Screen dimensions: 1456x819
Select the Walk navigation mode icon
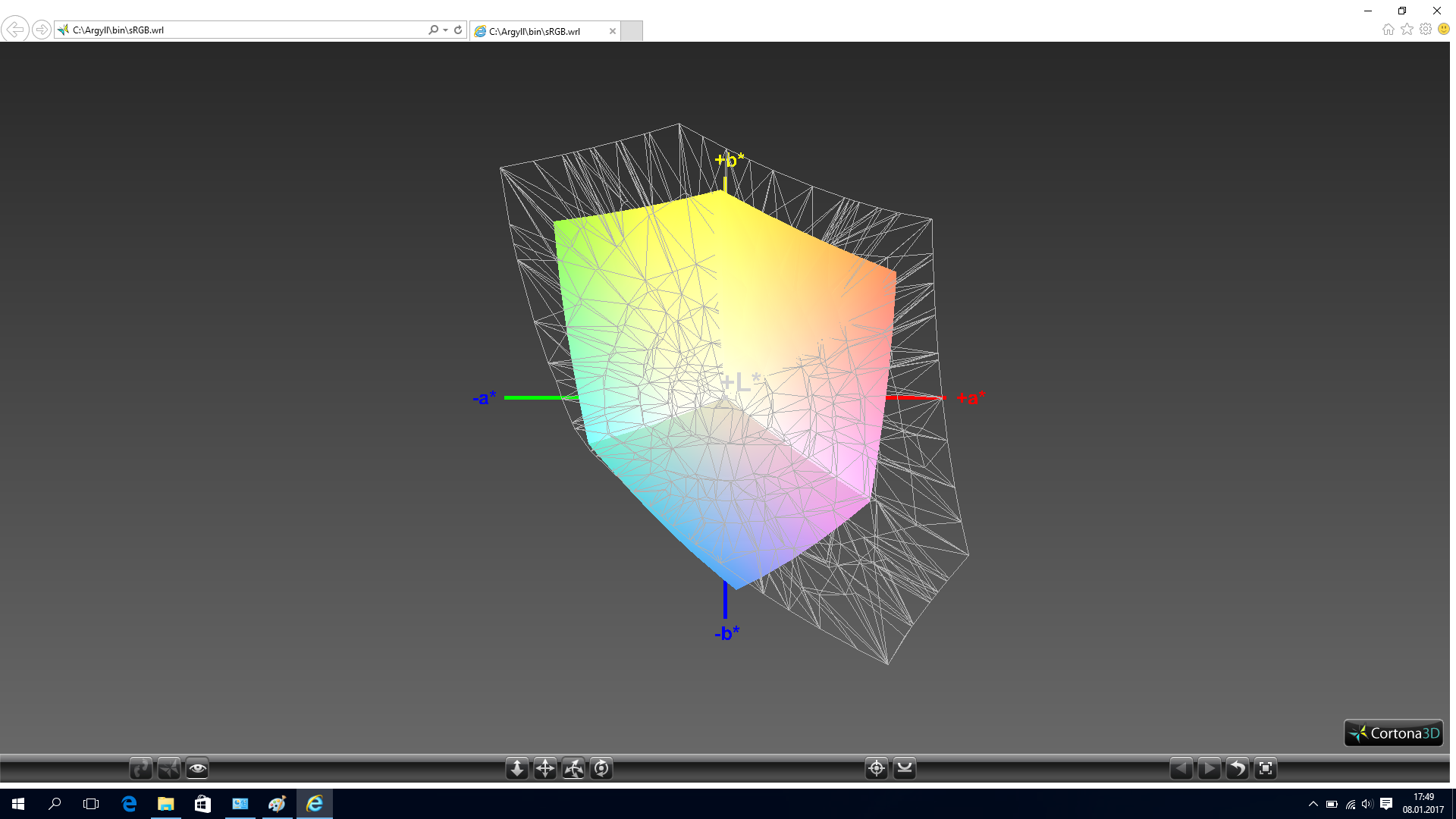pos(141,768)
